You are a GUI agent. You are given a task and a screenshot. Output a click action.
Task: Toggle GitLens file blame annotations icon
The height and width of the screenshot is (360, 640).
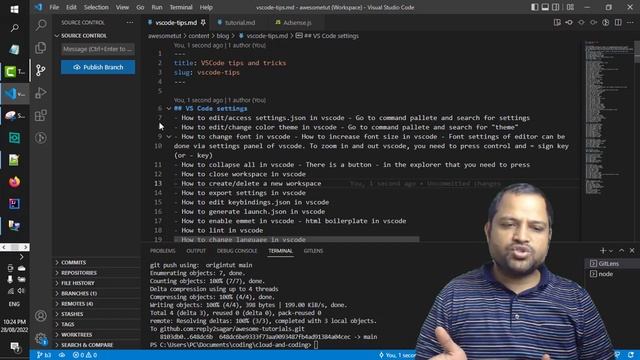[606, 22]
